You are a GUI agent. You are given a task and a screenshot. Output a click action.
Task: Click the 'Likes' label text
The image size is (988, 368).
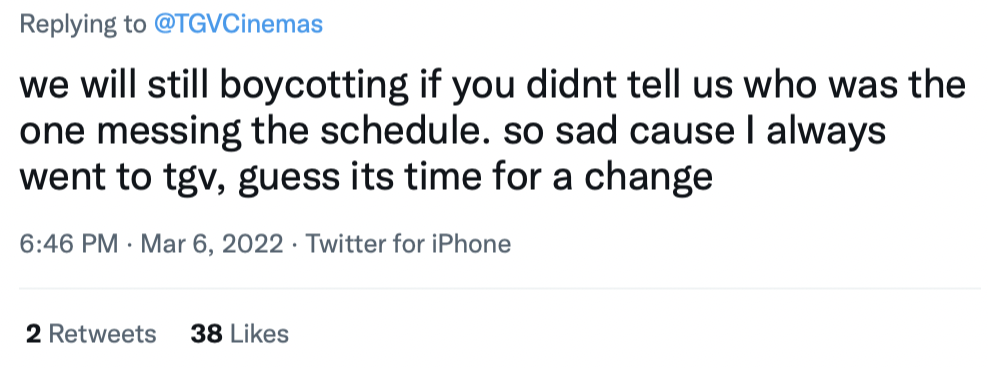point(260,333)
